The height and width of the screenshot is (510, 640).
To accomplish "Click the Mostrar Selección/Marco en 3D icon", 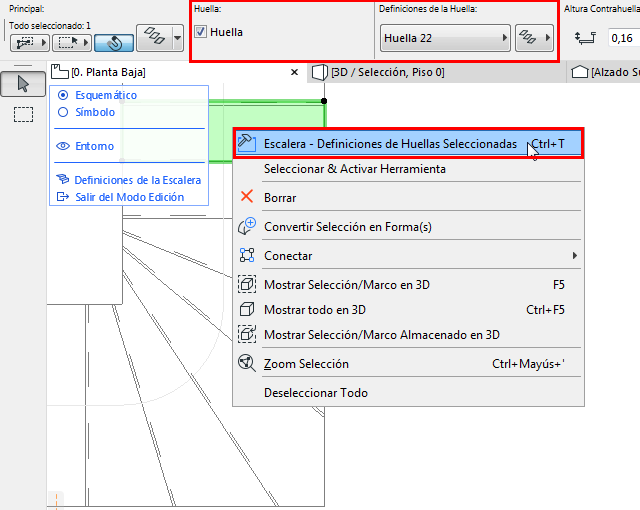I will click(247, 284).
